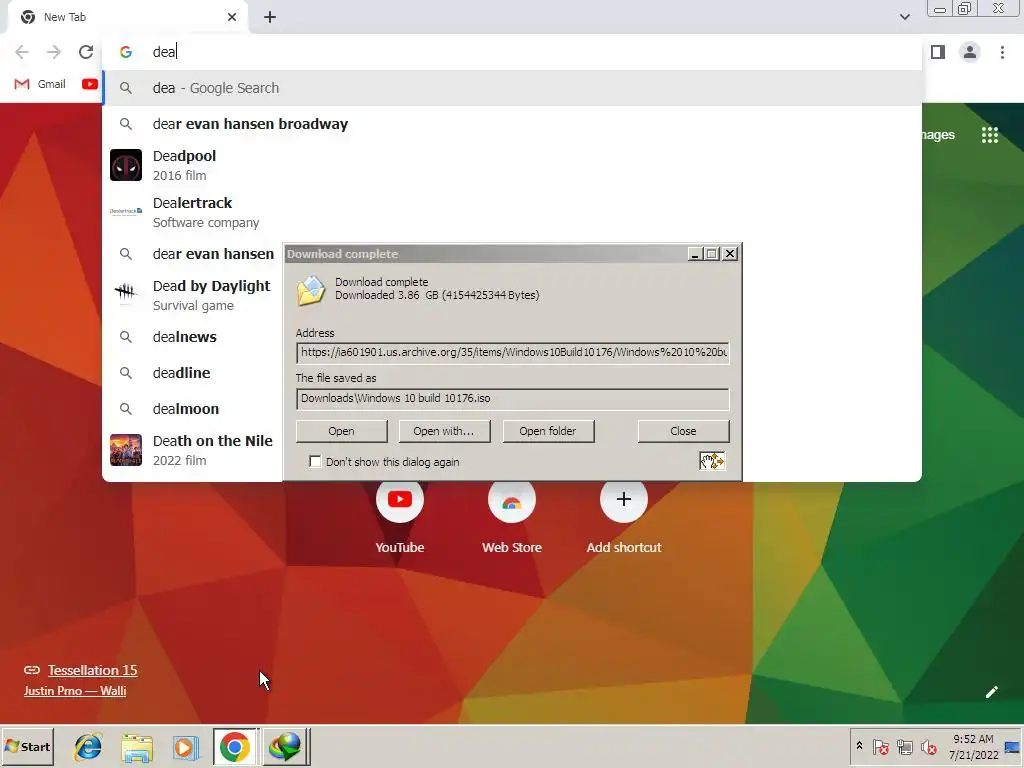Click the Windows Start button

click(27, 746)
